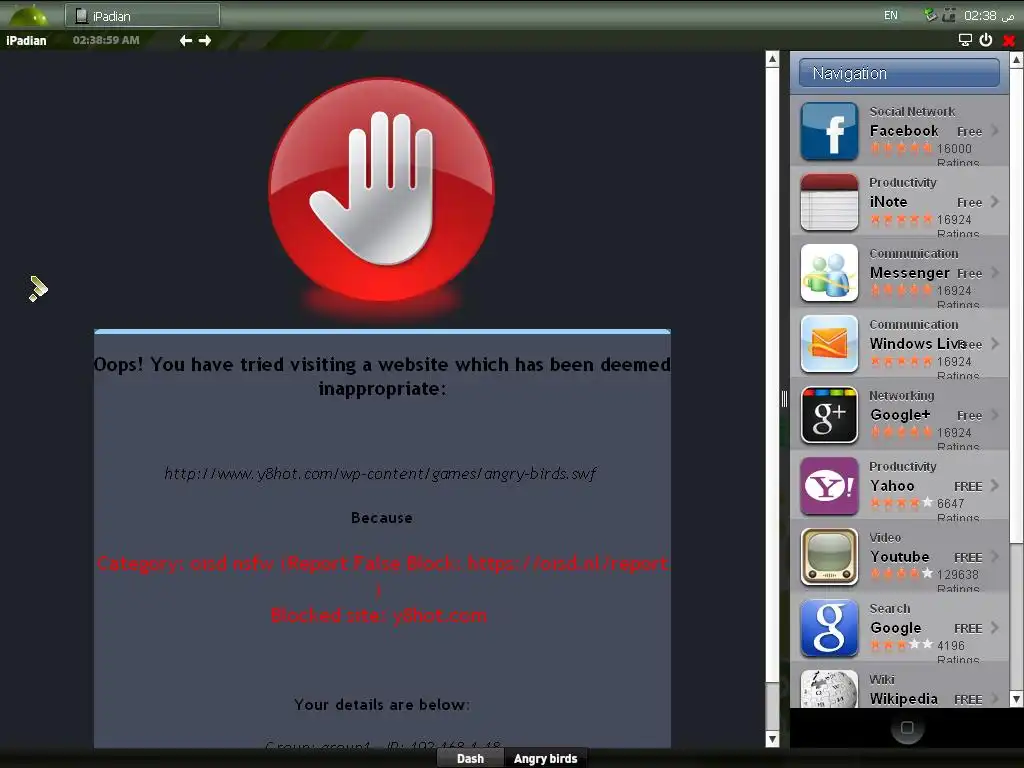Viewport: 1024px width, 768px height.
Task: Expand the Google+ row chevron
Action: click(x=995, y=415)
